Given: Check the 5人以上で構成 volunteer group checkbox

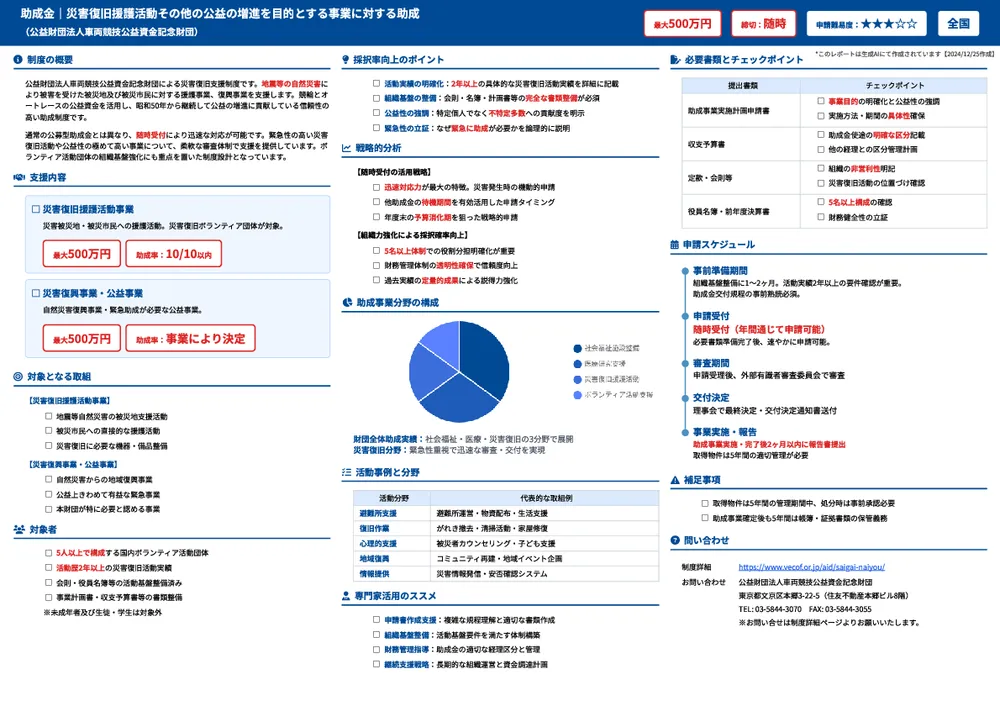Looking at the screenshot, I should point(47,552).
